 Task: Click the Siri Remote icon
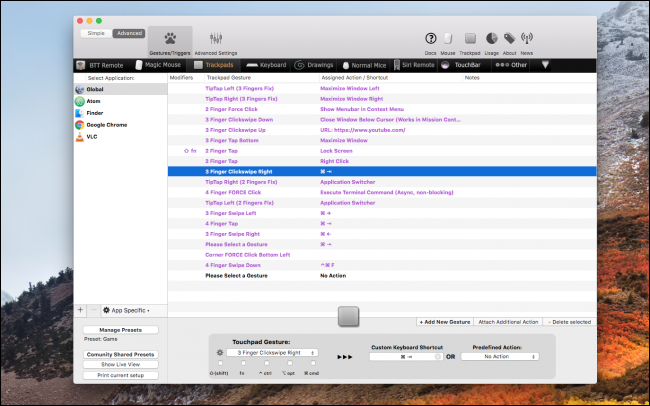pyautogui.click(x=397, y=65)
